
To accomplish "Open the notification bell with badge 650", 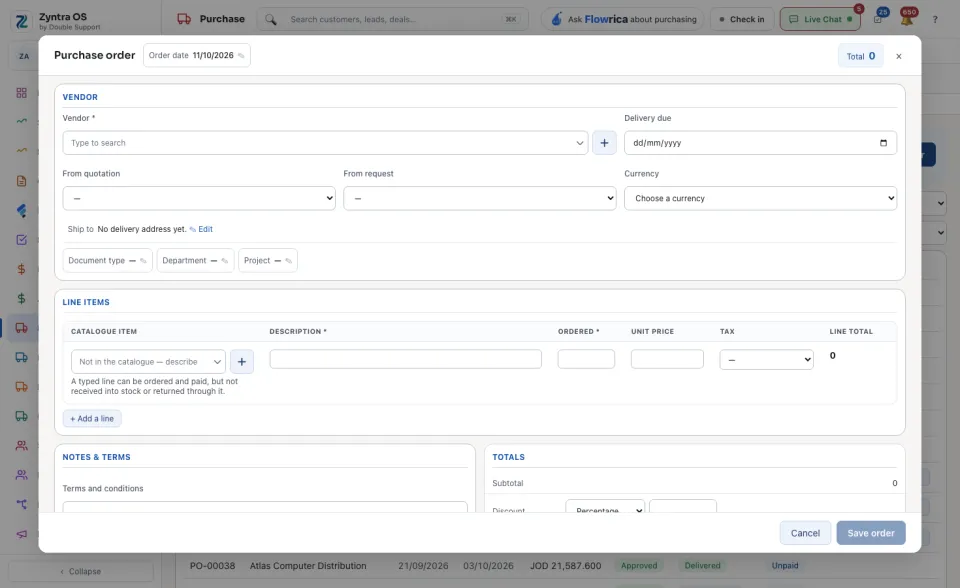I will coord(907,18).
